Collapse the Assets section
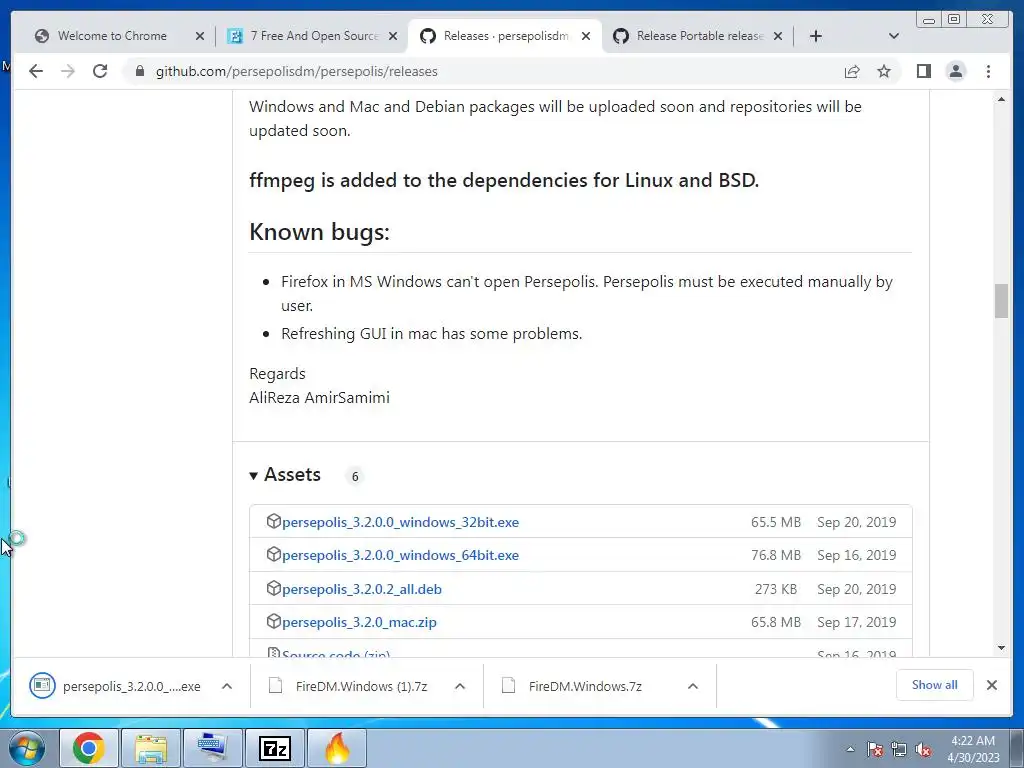Image resolution: width=1024 pixels, height=768 pixels. (x=285, y=475)
